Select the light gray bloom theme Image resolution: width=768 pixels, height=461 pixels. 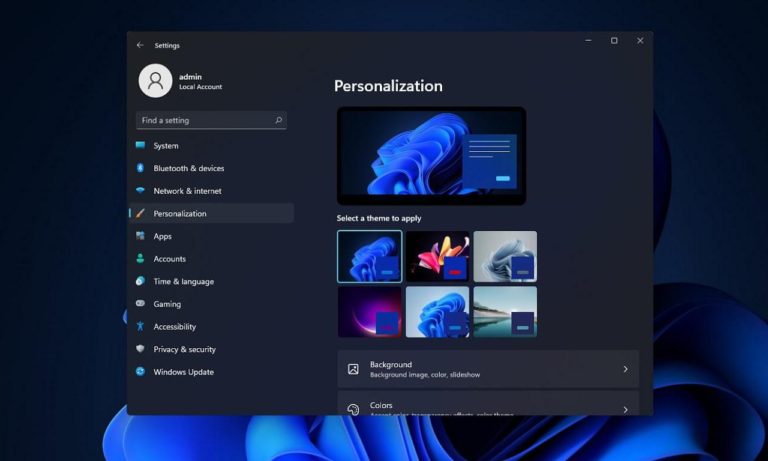coord(505,256)
